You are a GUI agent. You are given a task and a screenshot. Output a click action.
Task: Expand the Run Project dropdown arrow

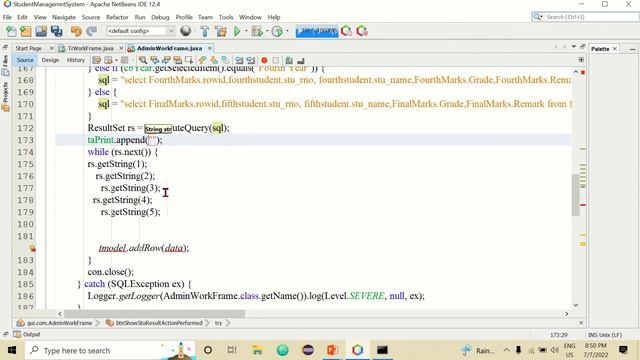246,31
